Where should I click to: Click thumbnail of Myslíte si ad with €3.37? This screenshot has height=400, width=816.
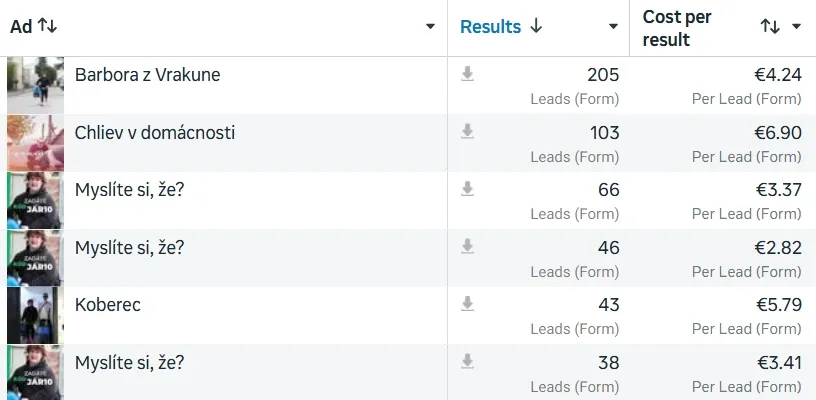[x=35, y=200]
